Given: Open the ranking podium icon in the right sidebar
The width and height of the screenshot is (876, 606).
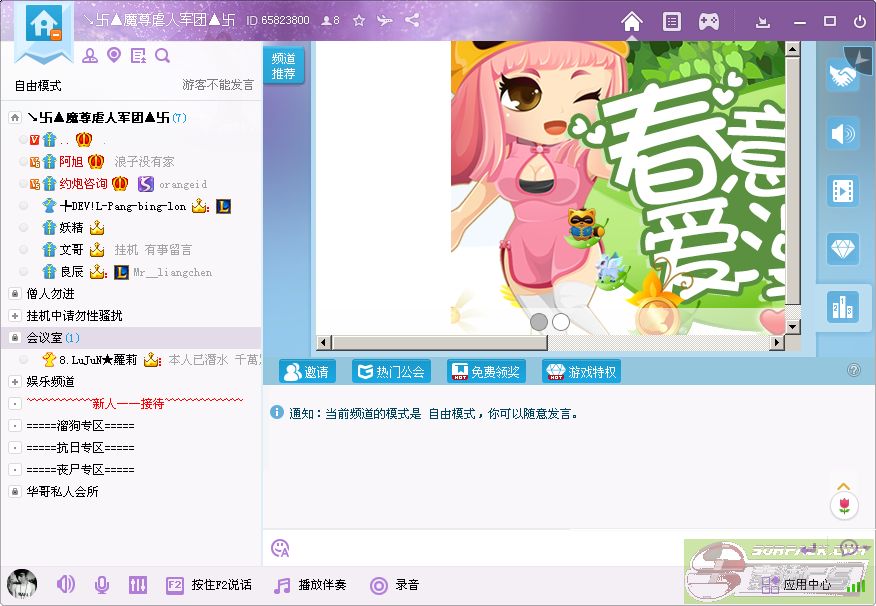Looking at the screenshot, I should 842,307.
